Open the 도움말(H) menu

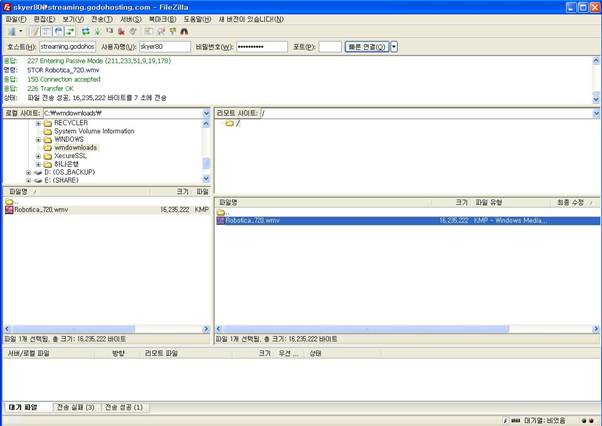(x=197, y=19)
